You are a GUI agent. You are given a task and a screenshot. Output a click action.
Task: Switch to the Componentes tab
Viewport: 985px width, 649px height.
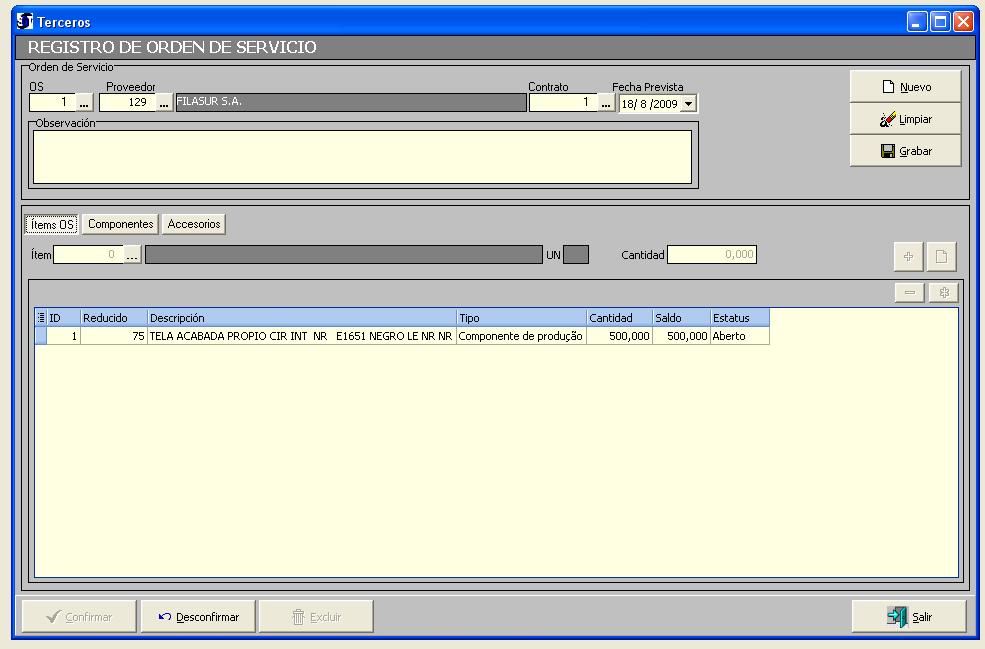point(120,225)
